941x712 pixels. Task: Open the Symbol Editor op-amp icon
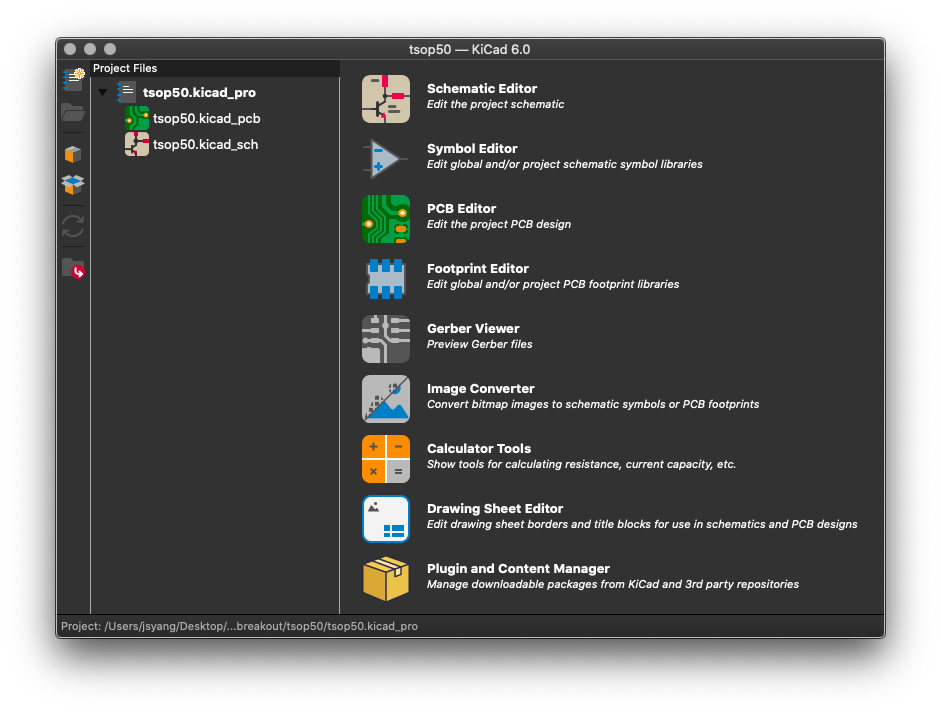coord(385,159)
